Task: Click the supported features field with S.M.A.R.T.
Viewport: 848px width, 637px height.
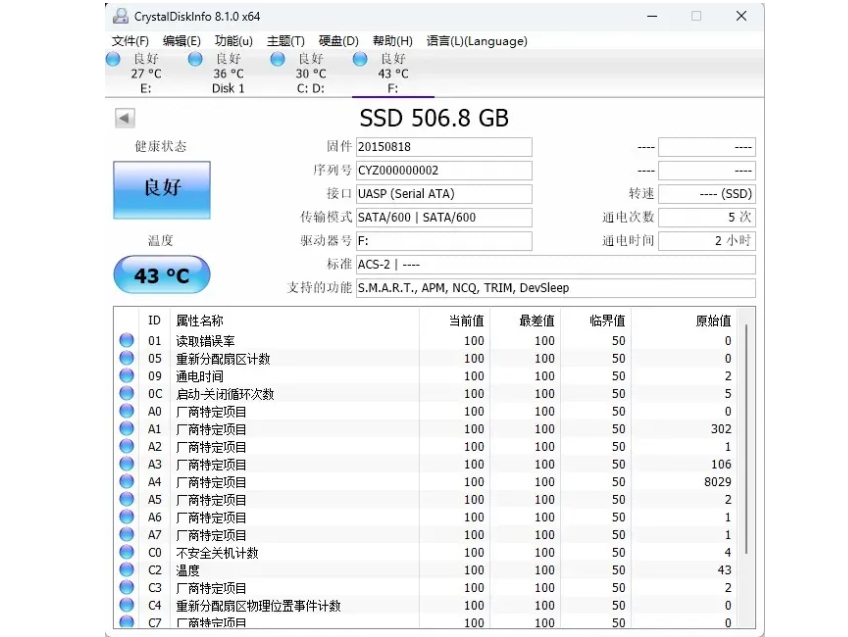Action: 555,288
